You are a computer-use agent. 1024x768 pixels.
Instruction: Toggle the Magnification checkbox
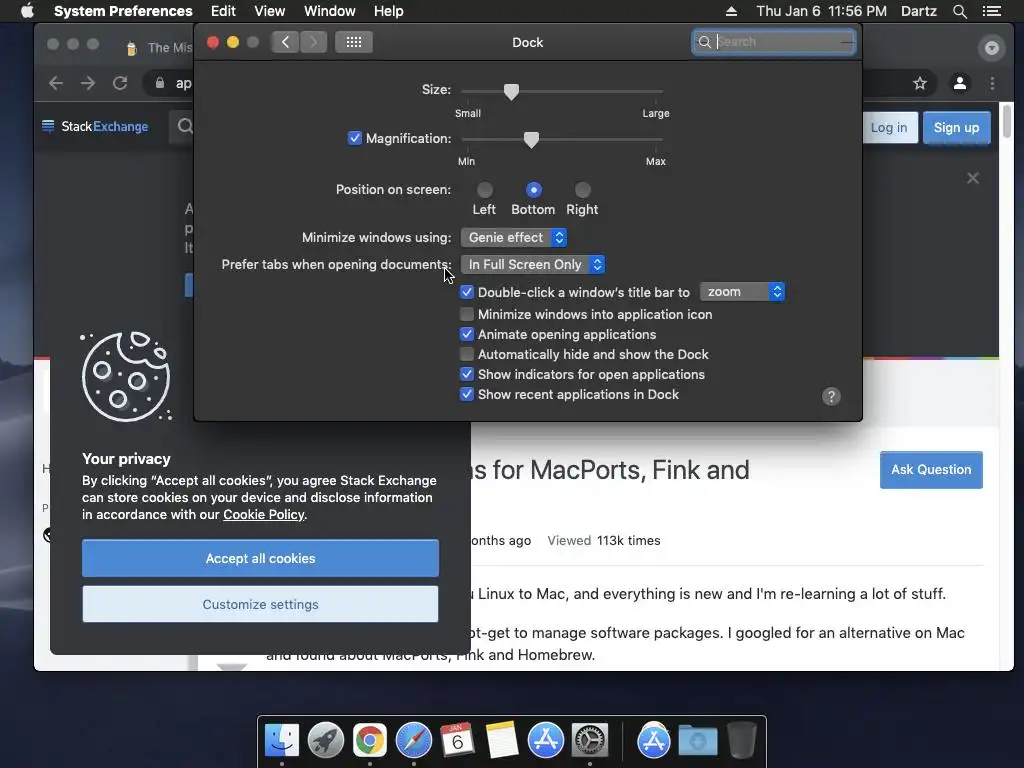pyautogui.click(x=355, y=138)
